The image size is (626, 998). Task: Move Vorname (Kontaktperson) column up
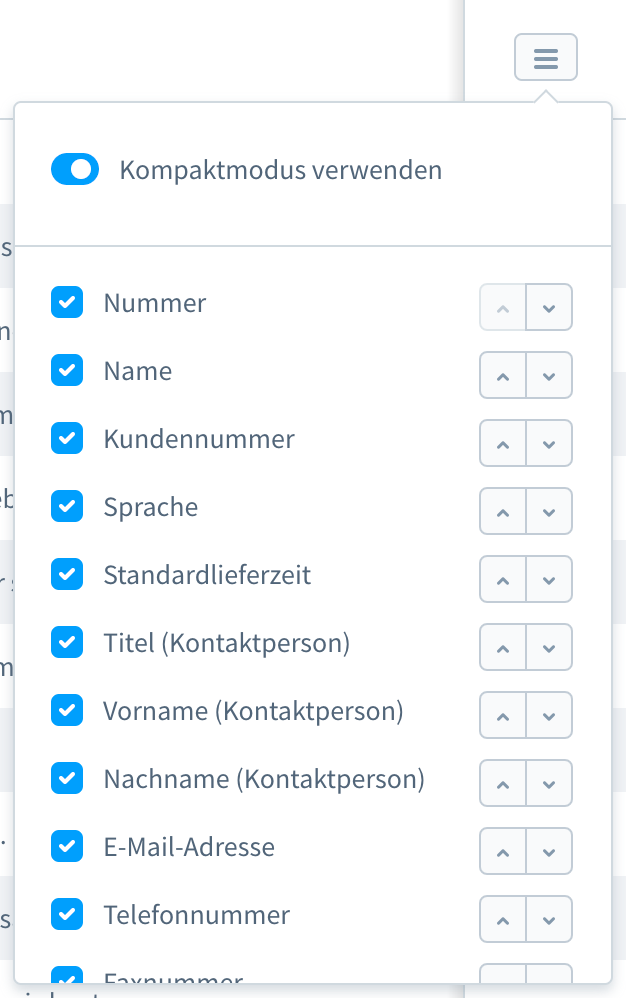502,715
